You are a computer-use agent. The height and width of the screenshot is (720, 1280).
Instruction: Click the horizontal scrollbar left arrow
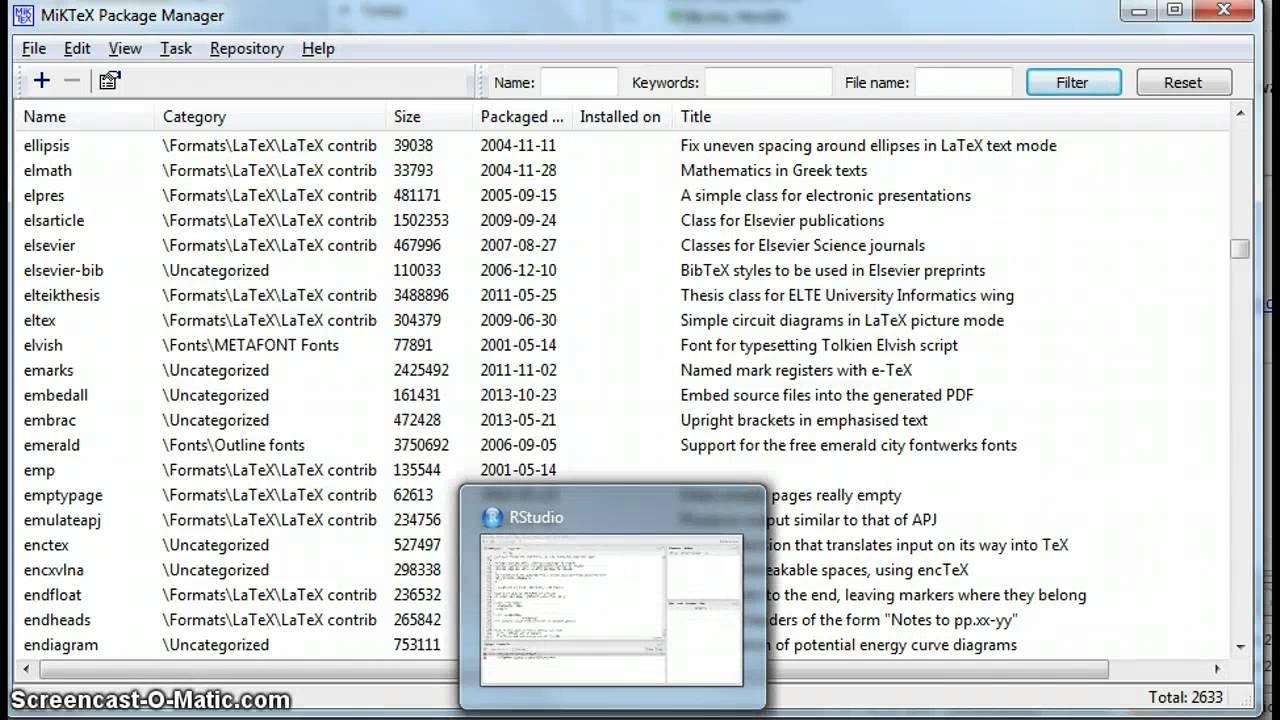coord(27,668)
